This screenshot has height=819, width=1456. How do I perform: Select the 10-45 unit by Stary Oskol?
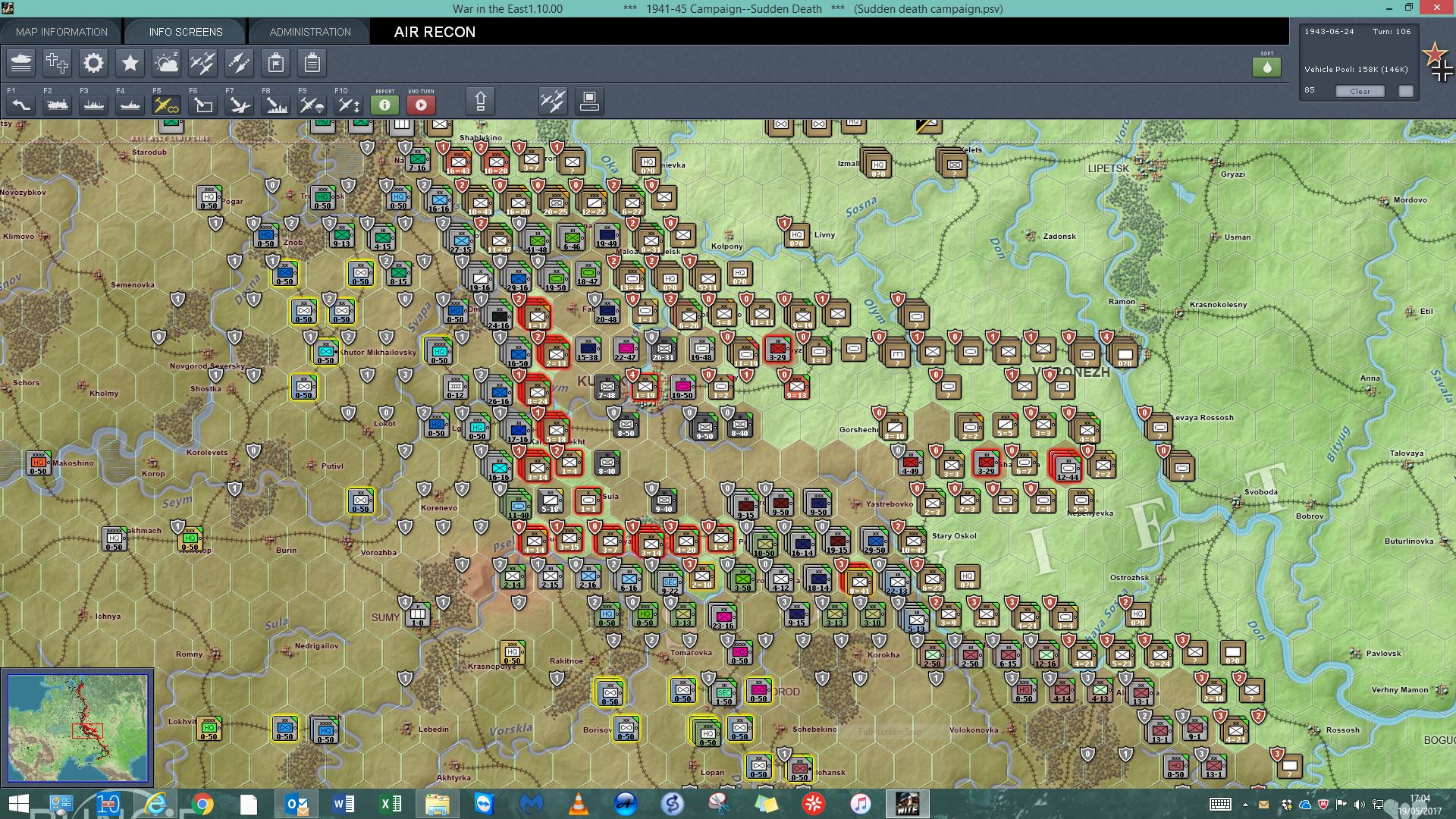tap(912, 541)
